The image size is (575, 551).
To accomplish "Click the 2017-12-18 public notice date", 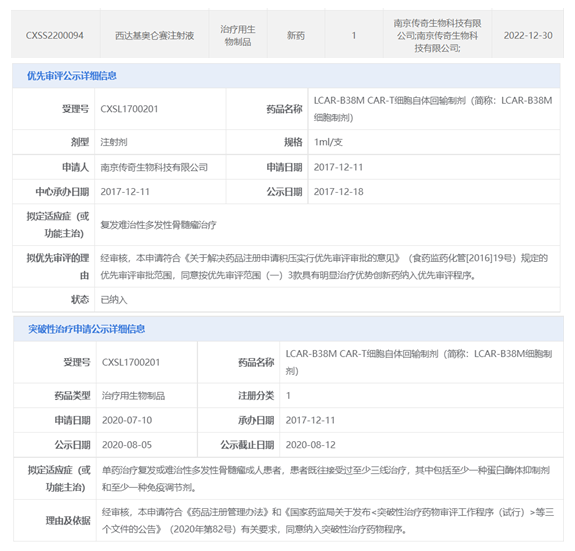I will 338,192.
